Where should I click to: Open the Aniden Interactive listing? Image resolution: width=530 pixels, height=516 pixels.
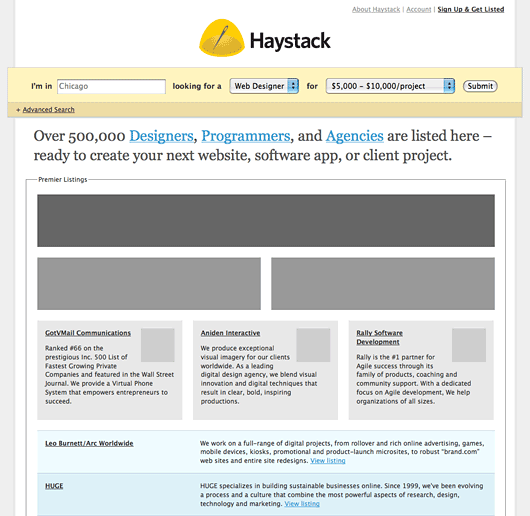click(231, 333)
